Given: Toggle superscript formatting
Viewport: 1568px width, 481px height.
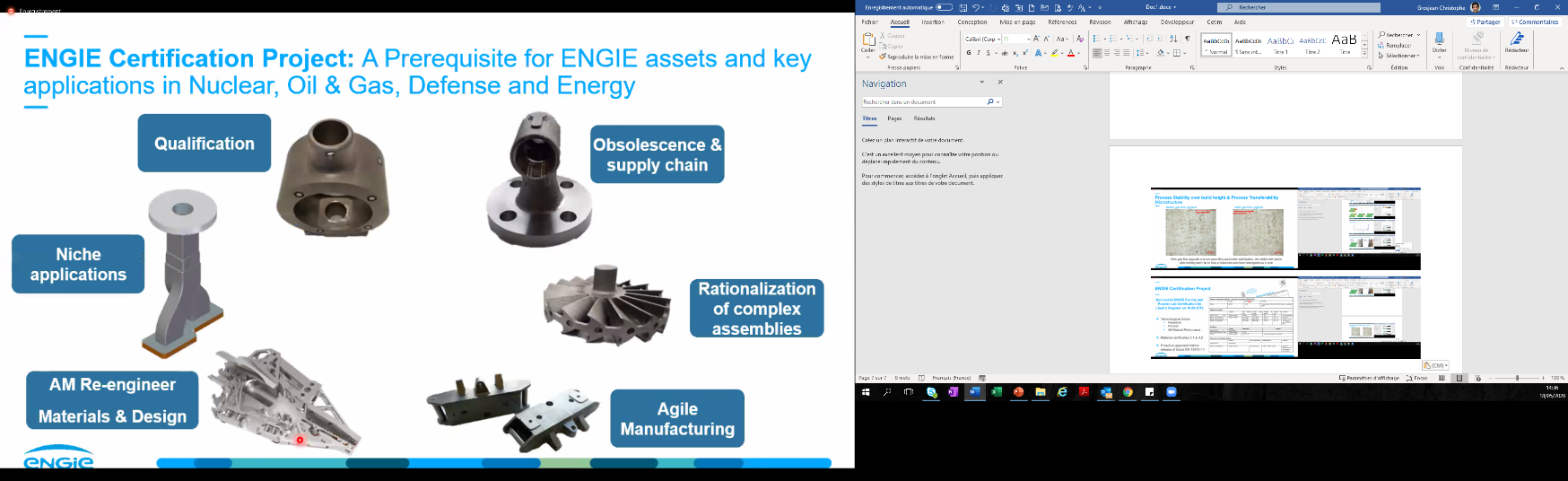Looking at the screenshot, I should [x=1025, y=53].
